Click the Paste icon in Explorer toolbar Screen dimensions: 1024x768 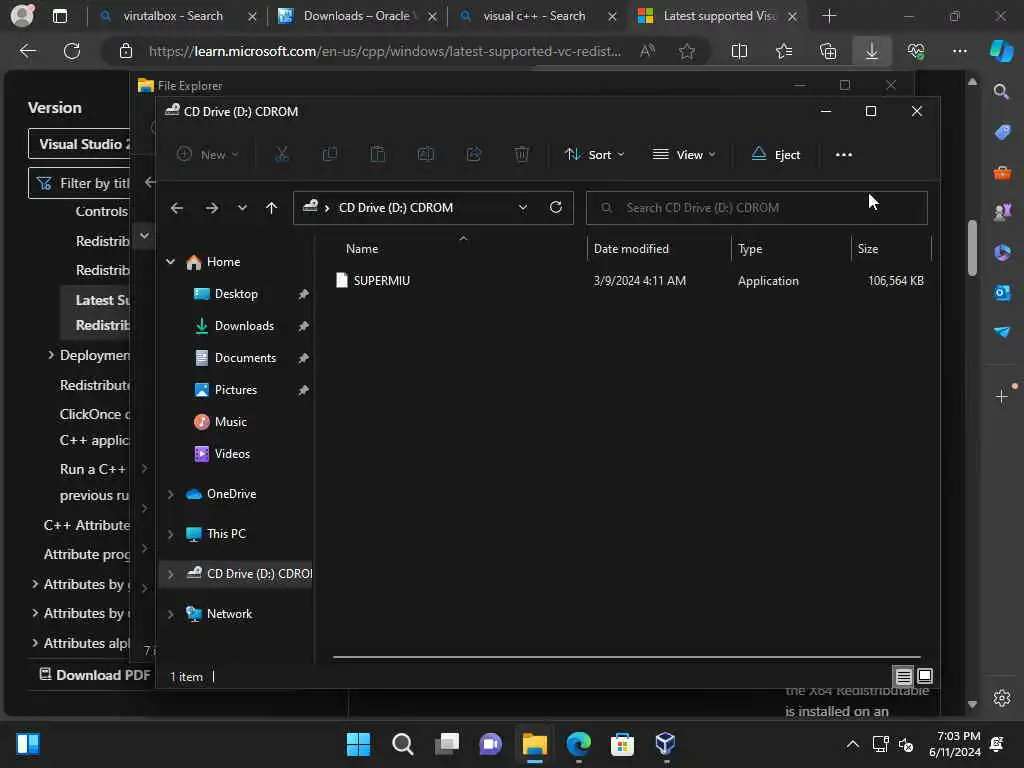click(377, 155)
